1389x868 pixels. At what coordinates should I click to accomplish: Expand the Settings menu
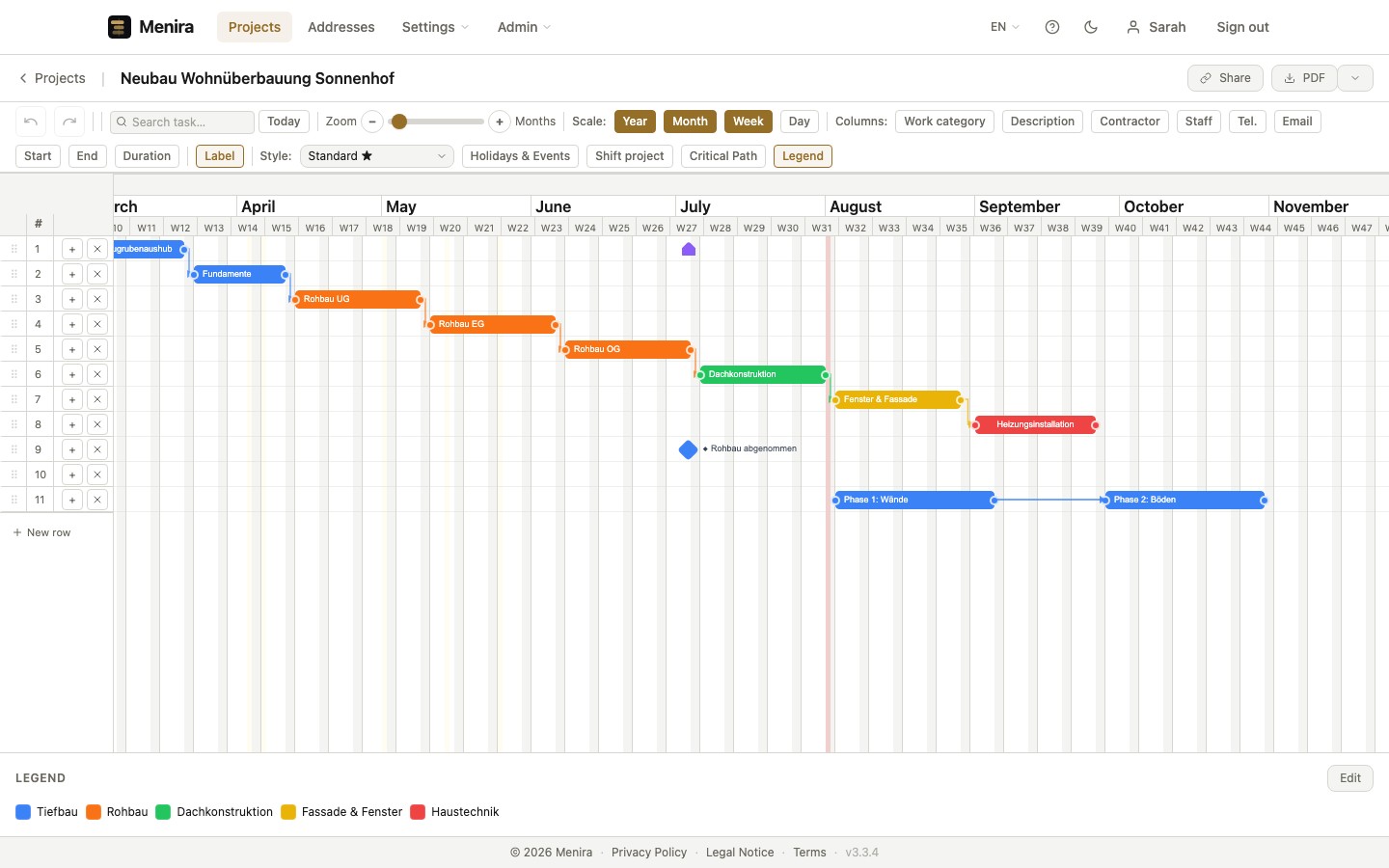pos(436,27)
